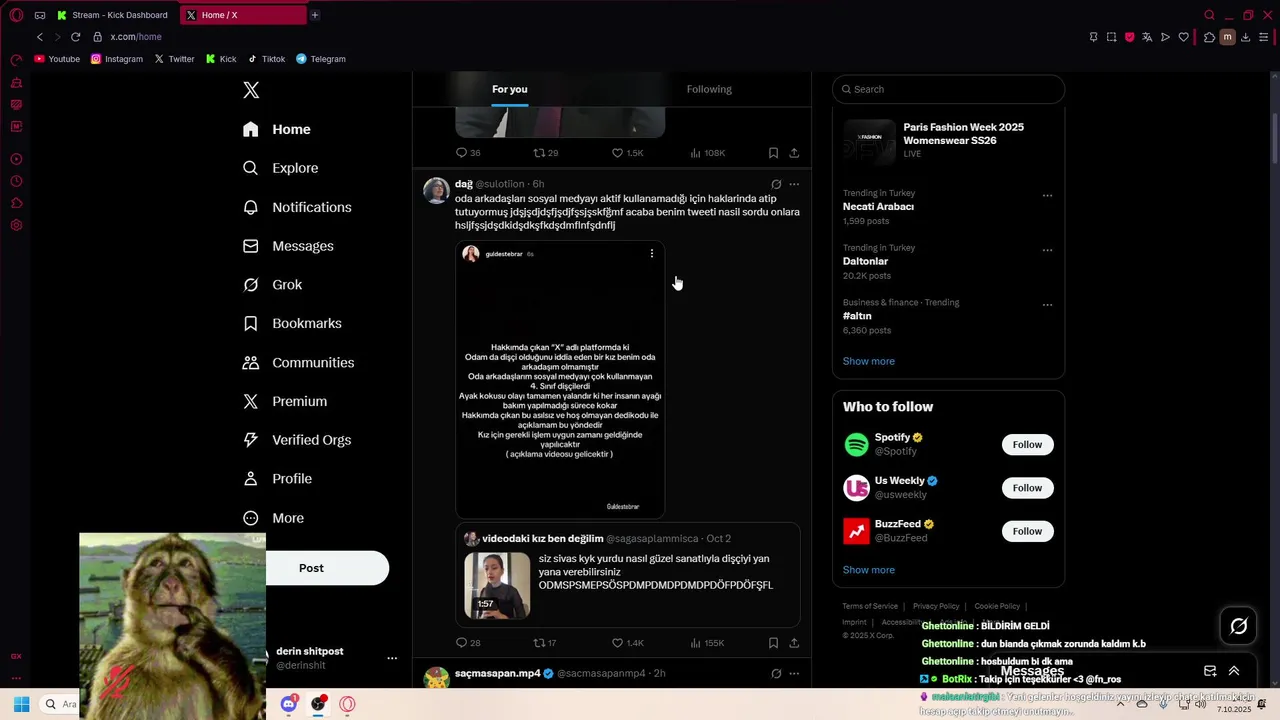Image resolution: width=1280 pixels, height=720 pixels.
Task: Click Grok icon on saçmasapan.mp4 post
Action: [x=776, y=674]
